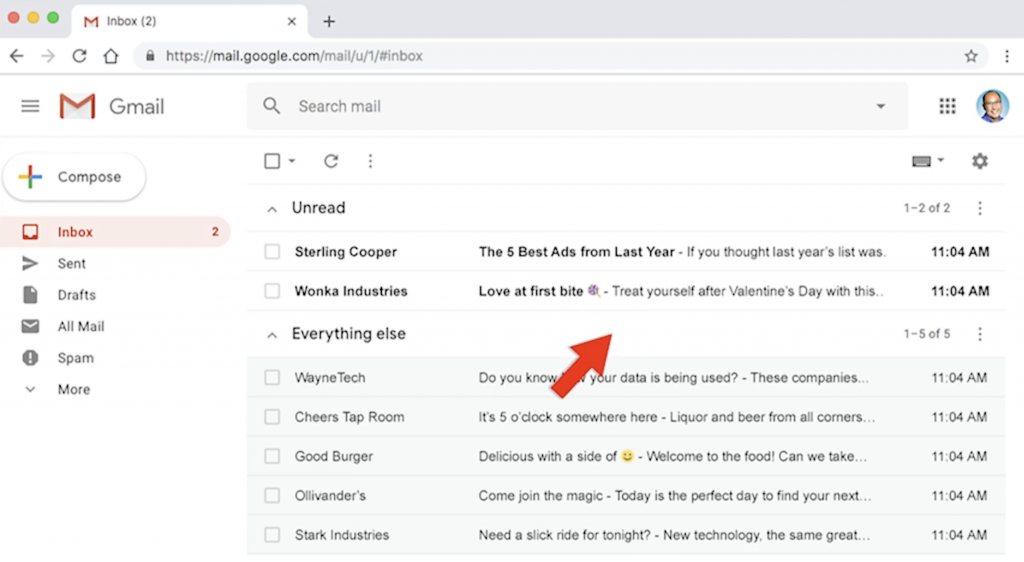Click the Search mail field
This screenshot has height=562, width=1024.
point(577,106)
